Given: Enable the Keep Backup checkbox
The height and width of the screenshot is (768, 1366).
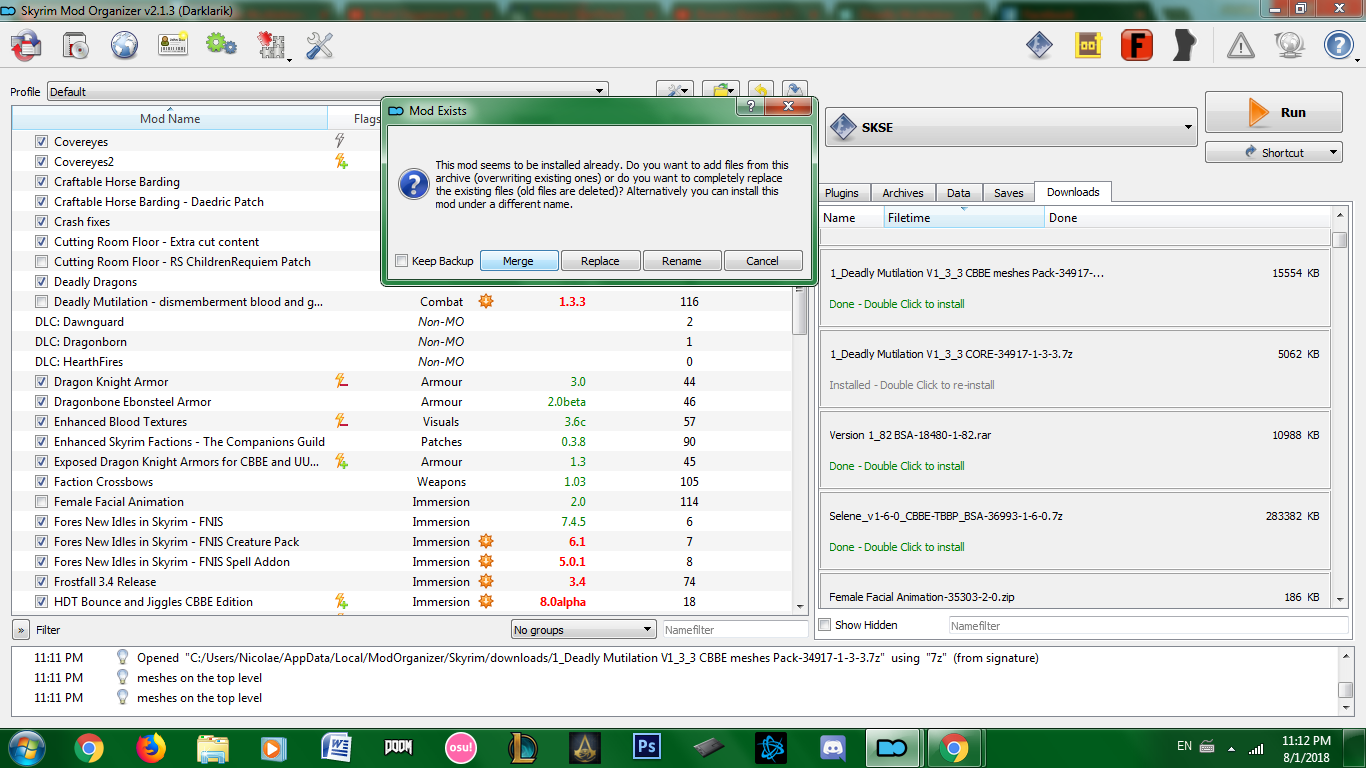Looking at the screenshot, I should click(402, 261).
